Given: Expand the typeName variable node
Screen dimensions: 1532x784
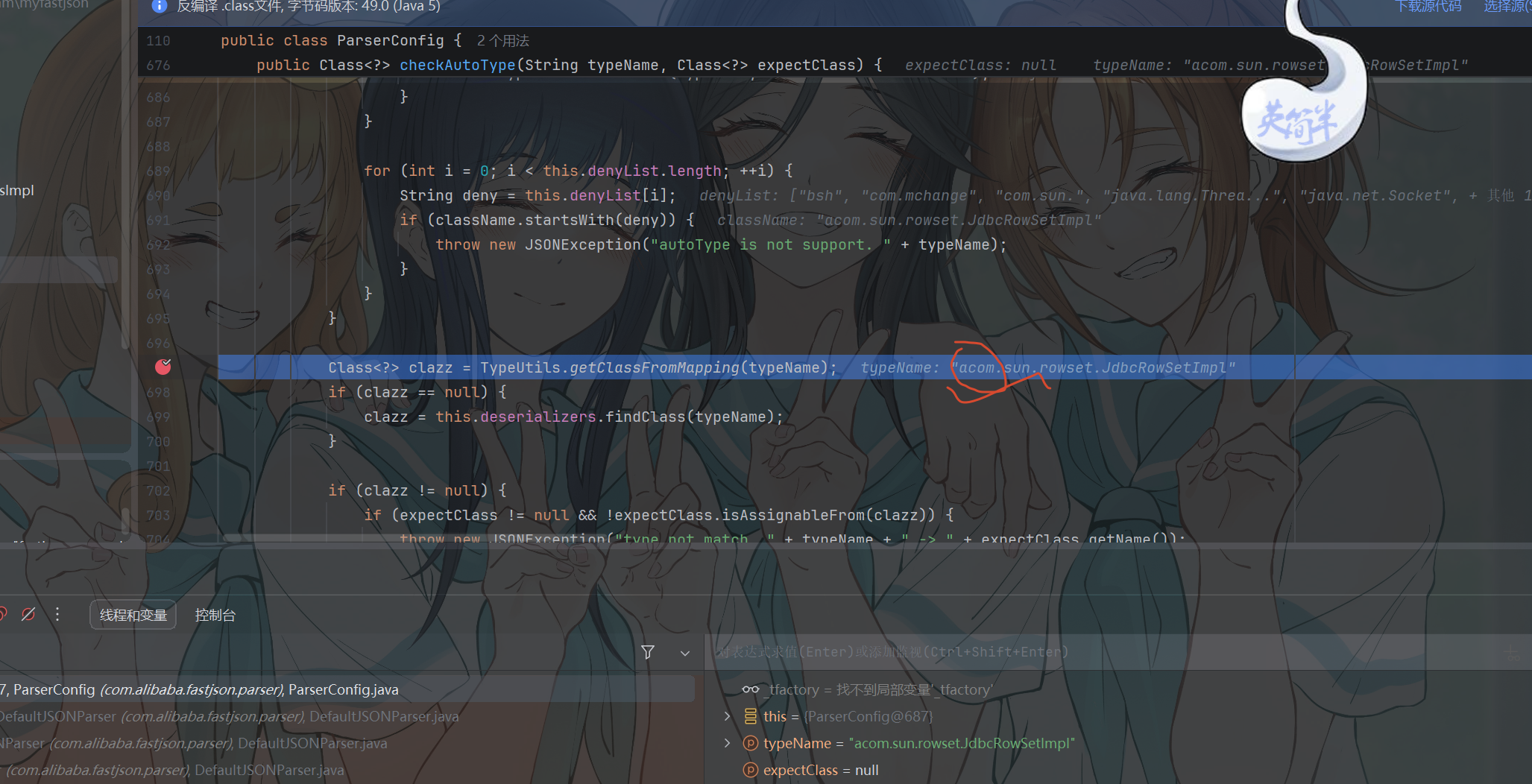Looking at the screenshot, I should coord(727,743).
